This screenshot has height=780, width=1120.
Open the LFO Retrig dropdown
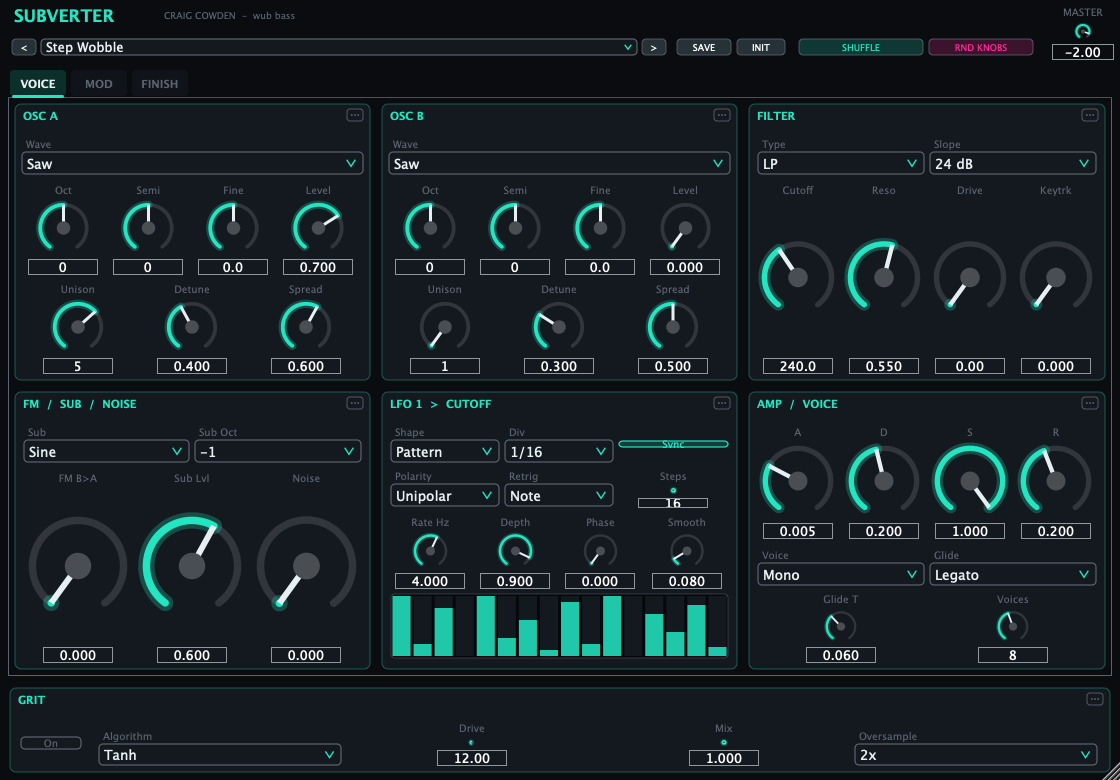point(559,496)
